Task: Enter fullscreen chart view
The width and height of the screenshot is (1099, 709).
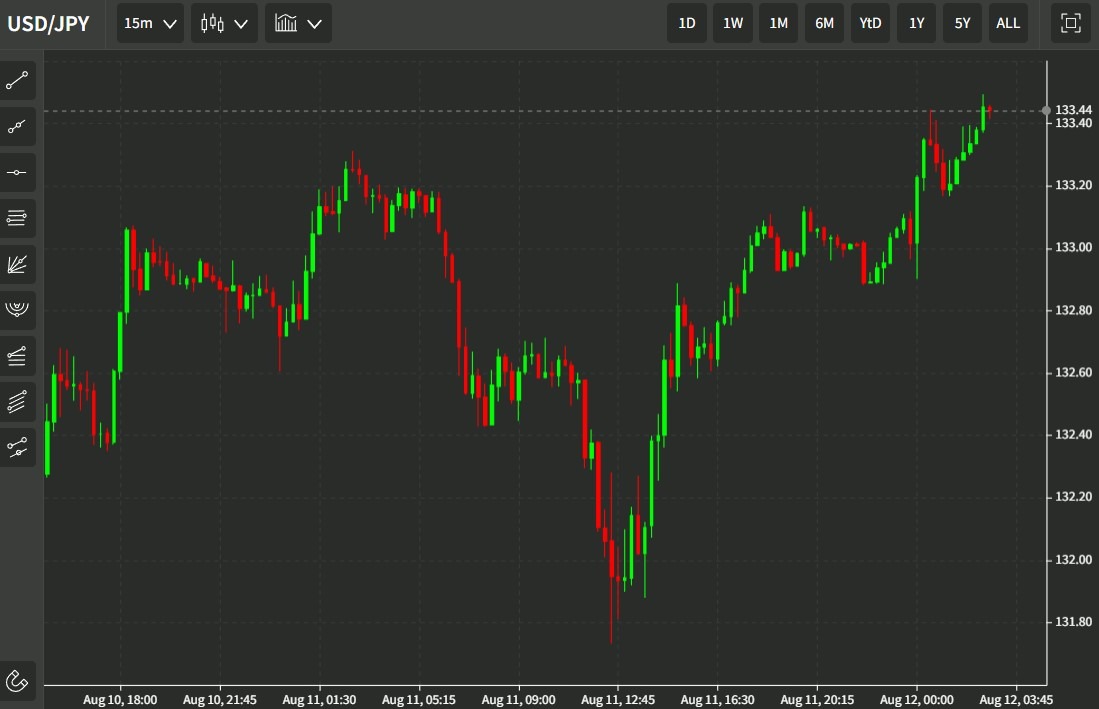Action: point(1070,23)
